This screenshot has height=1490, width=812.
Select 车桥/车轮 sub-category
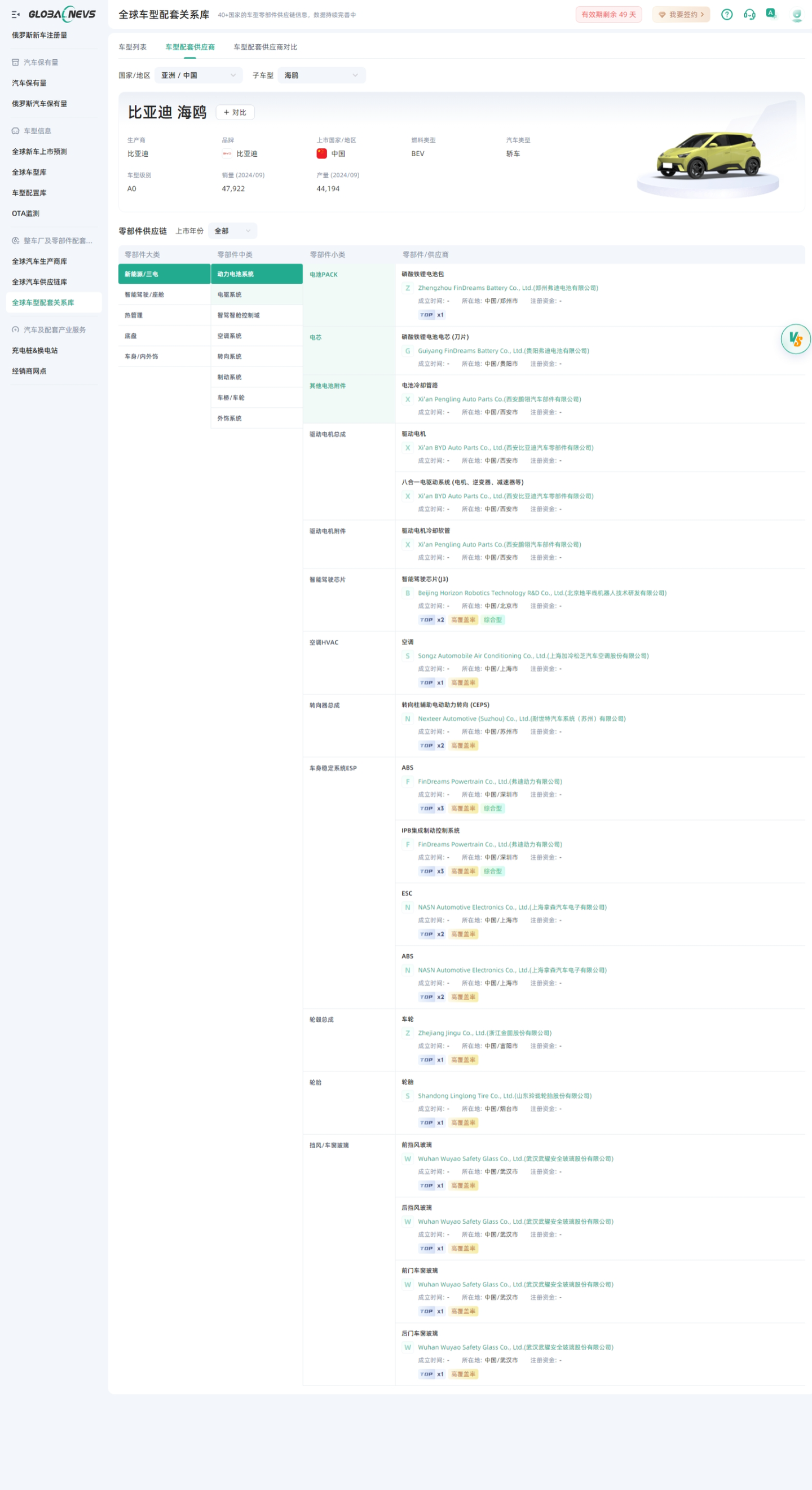(257, 398)
